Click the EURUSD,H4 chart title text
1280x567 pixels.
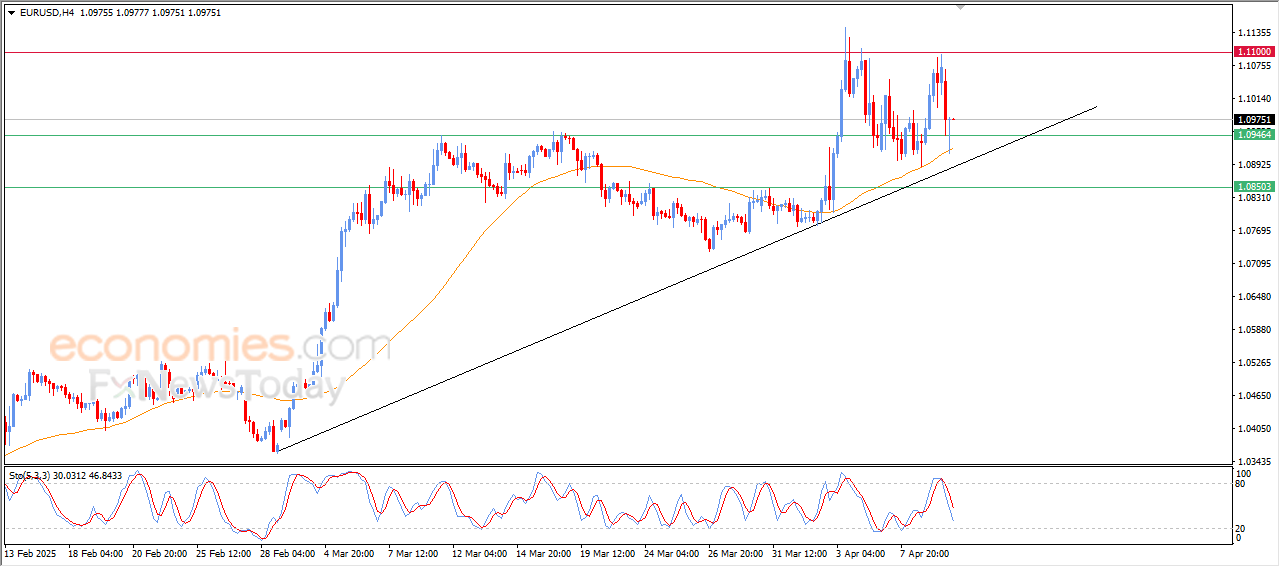pos(45,13)
